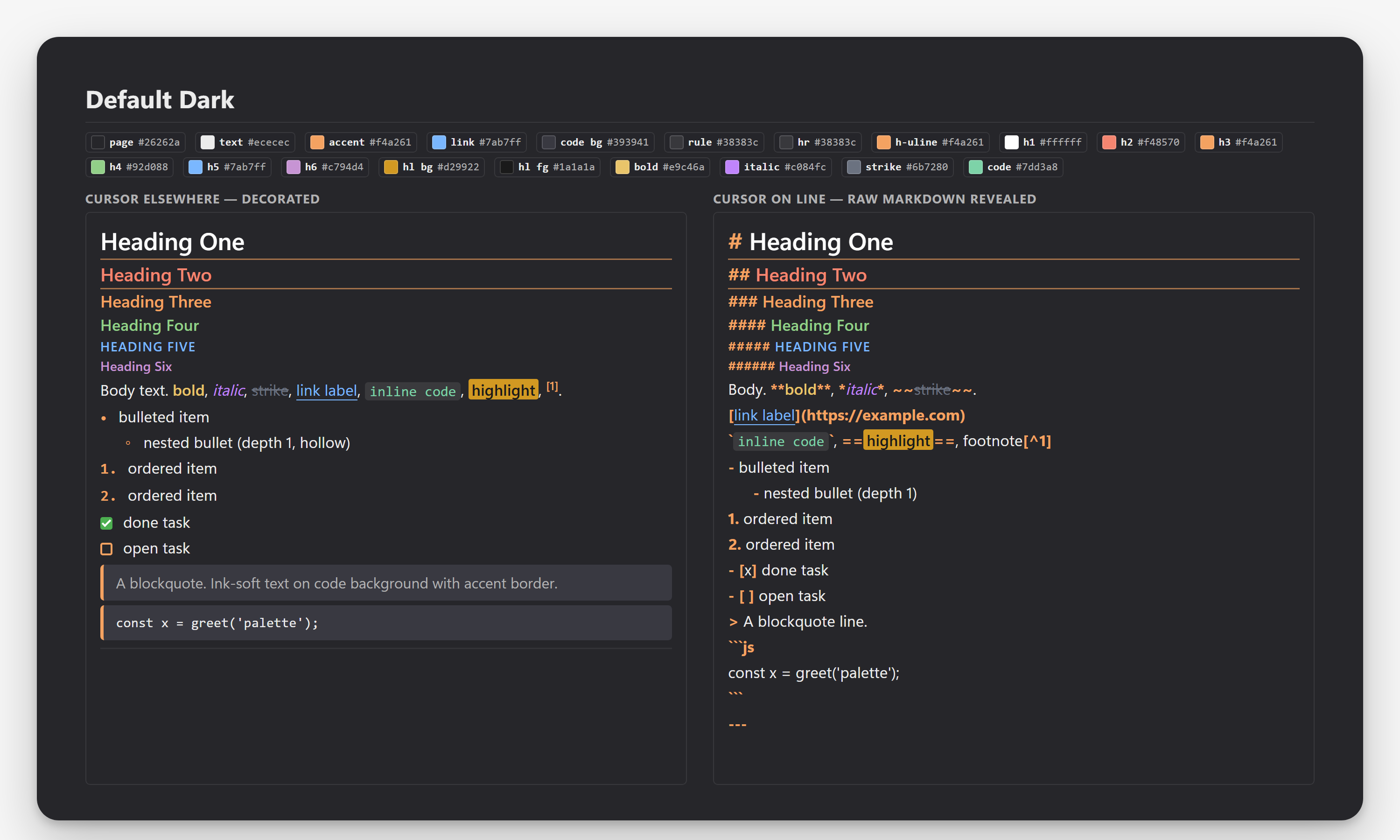This screenshot has width=1400, height=840.
Task: Click the const x code block
Action: point(386,623)
